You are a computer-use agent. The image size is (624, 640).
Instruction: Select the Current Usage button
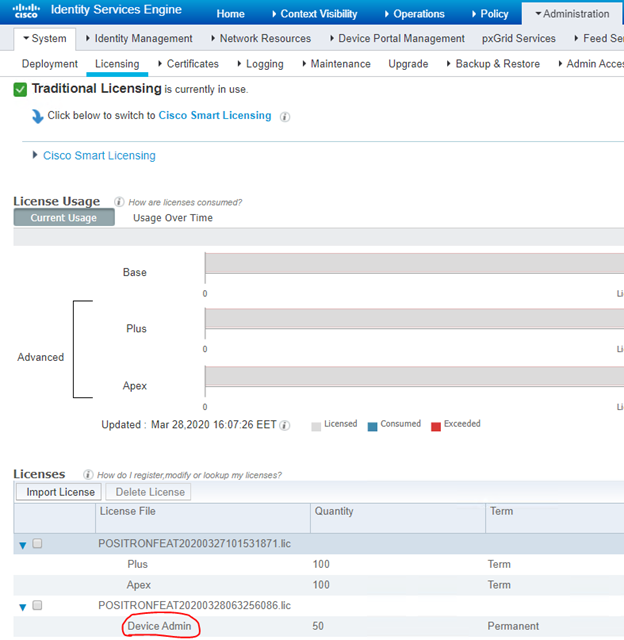pos(64,218)
